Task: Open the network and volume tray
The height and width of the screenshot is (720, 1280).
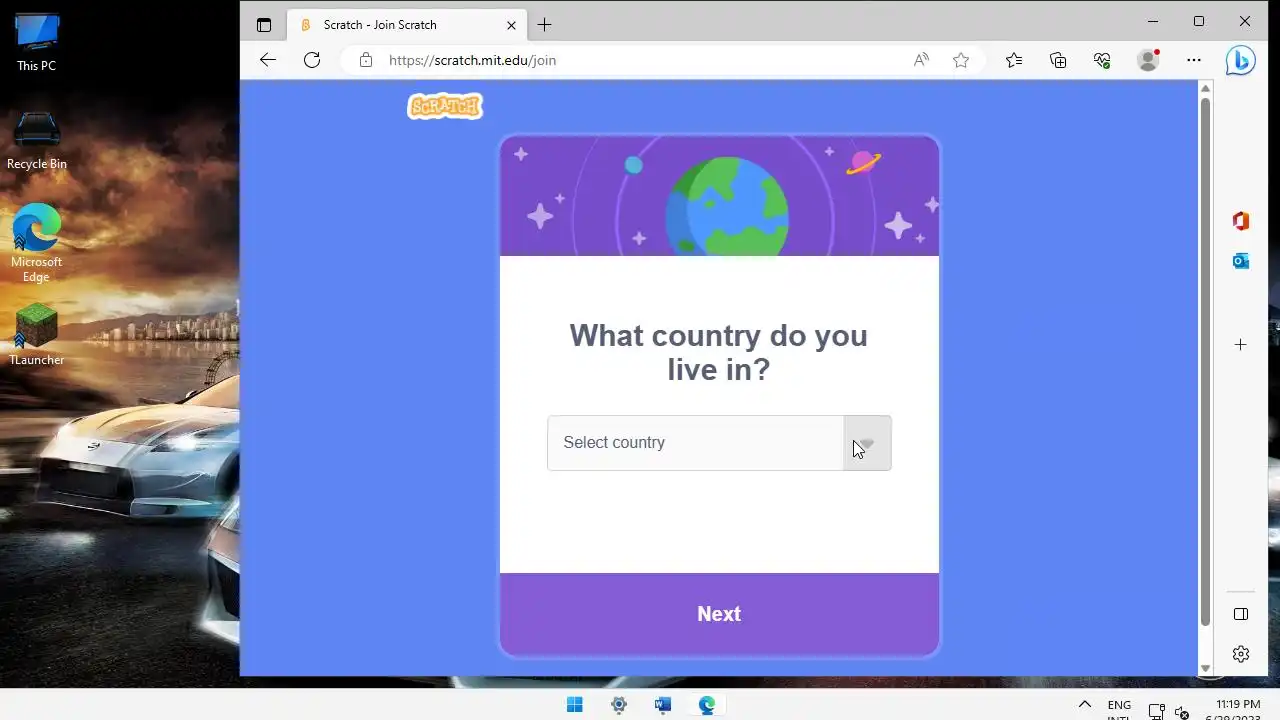Action: 1168,712
